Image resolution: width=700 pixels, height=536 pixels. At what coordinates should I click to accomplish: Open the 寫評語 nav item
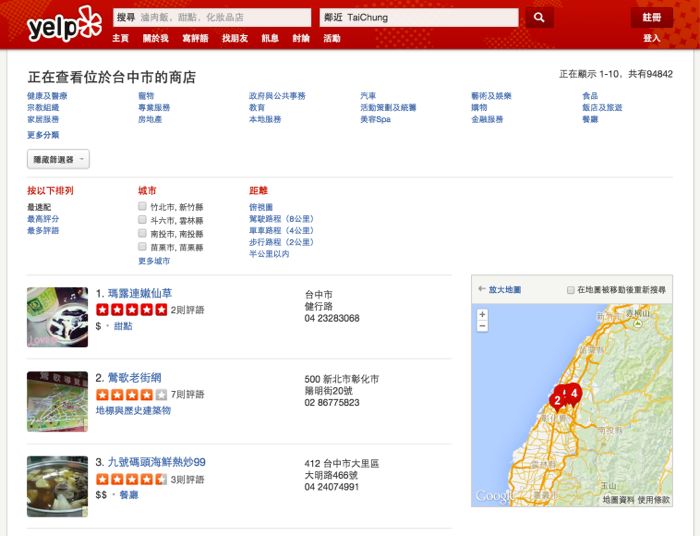point(195,38)
